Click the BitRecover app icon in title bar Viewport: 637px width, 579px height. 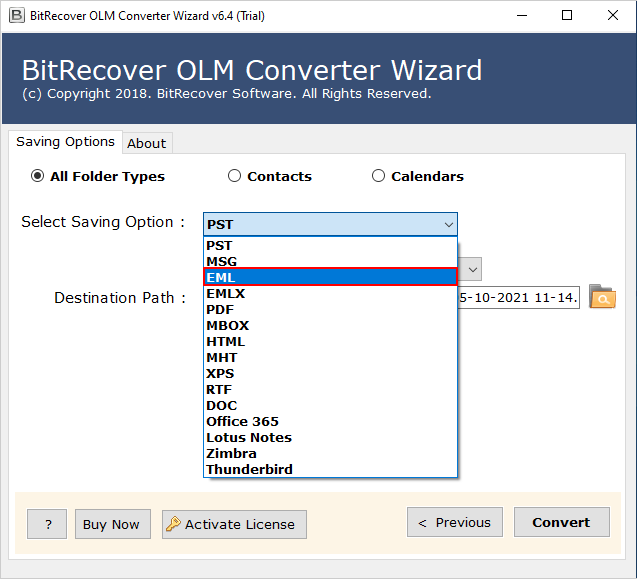17,16
